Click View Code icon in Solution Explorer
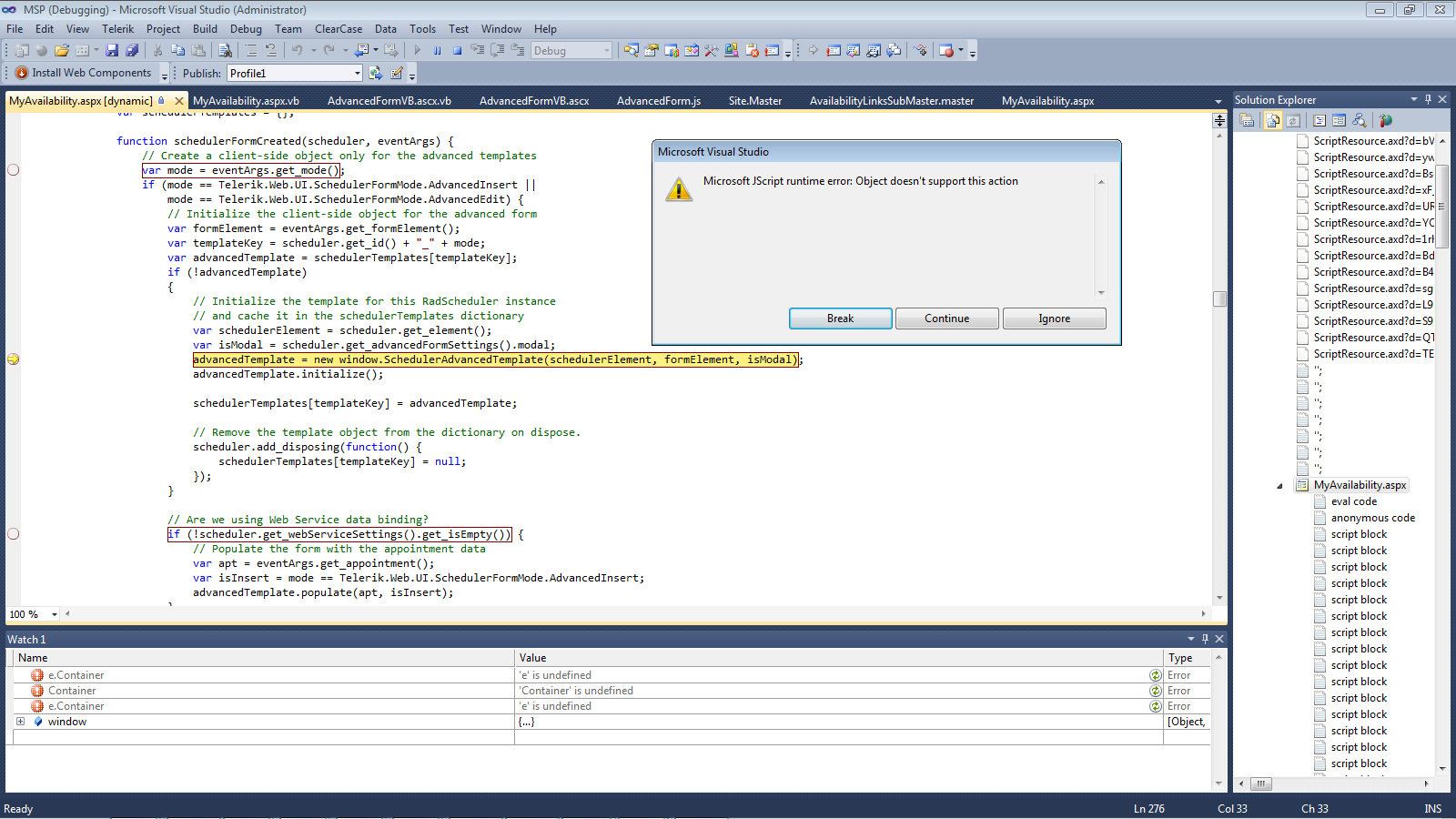 [1319, 120]
